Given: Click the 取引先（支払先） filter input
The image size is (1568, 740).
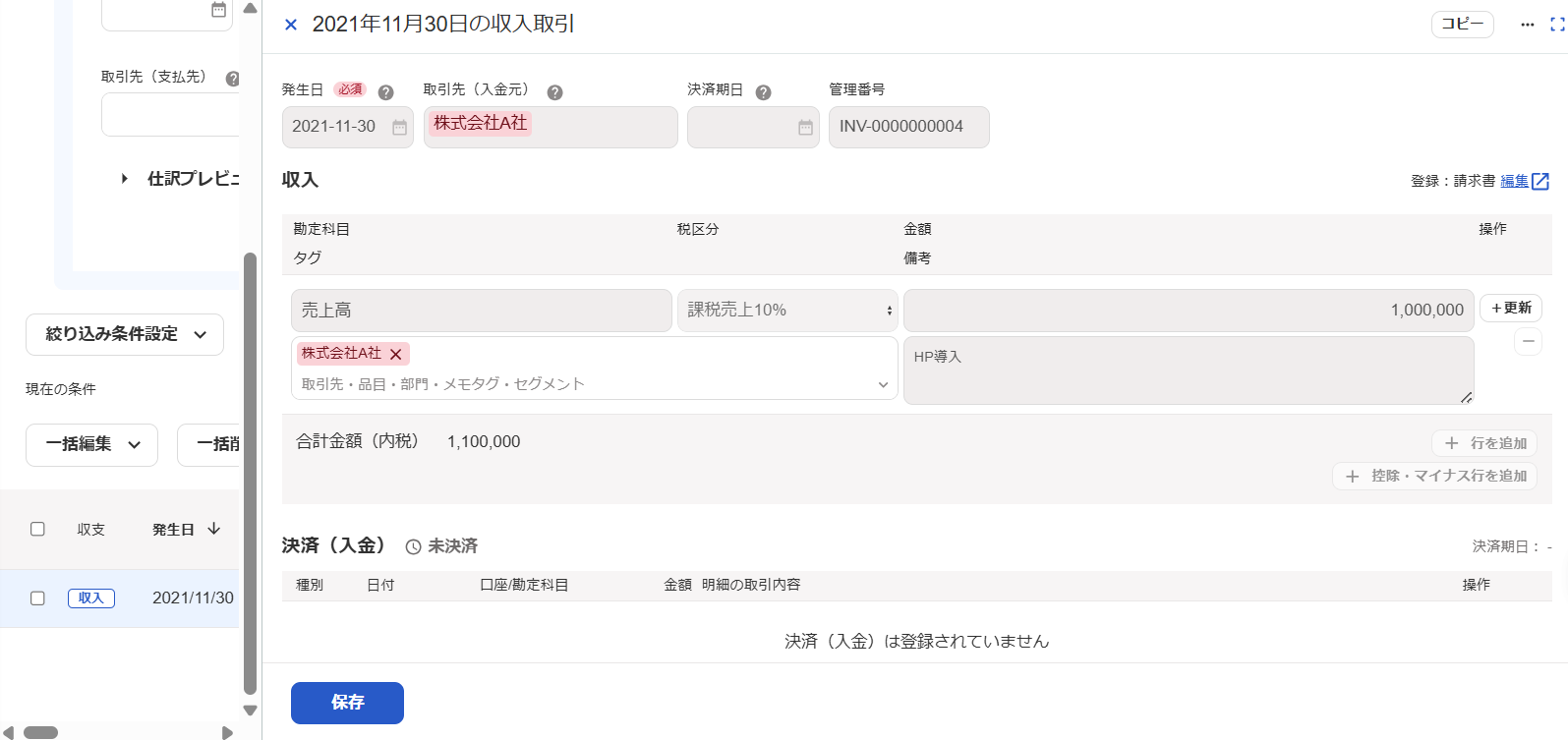Looking at the screenshot, I should [170, 115].
